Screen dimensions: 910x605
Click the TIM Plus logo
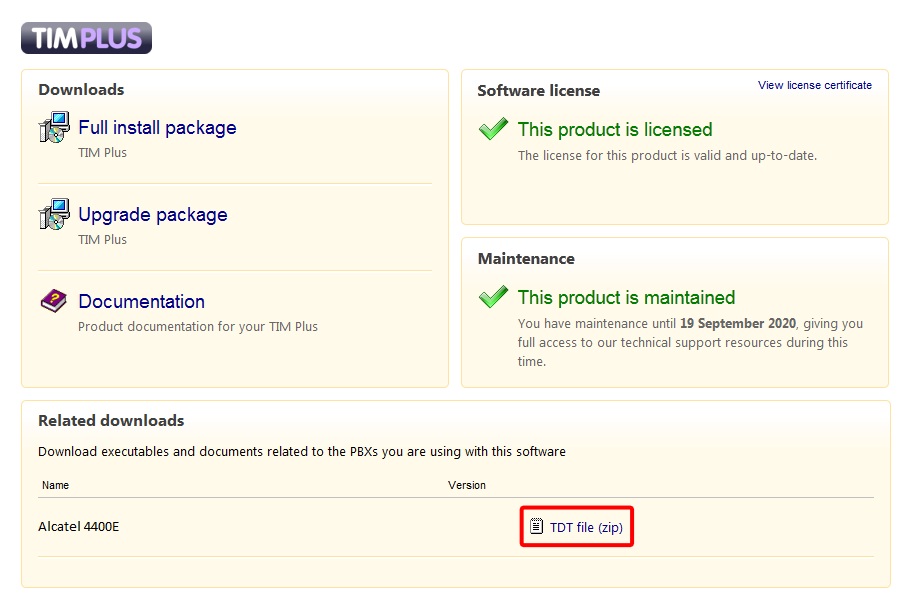86,38
